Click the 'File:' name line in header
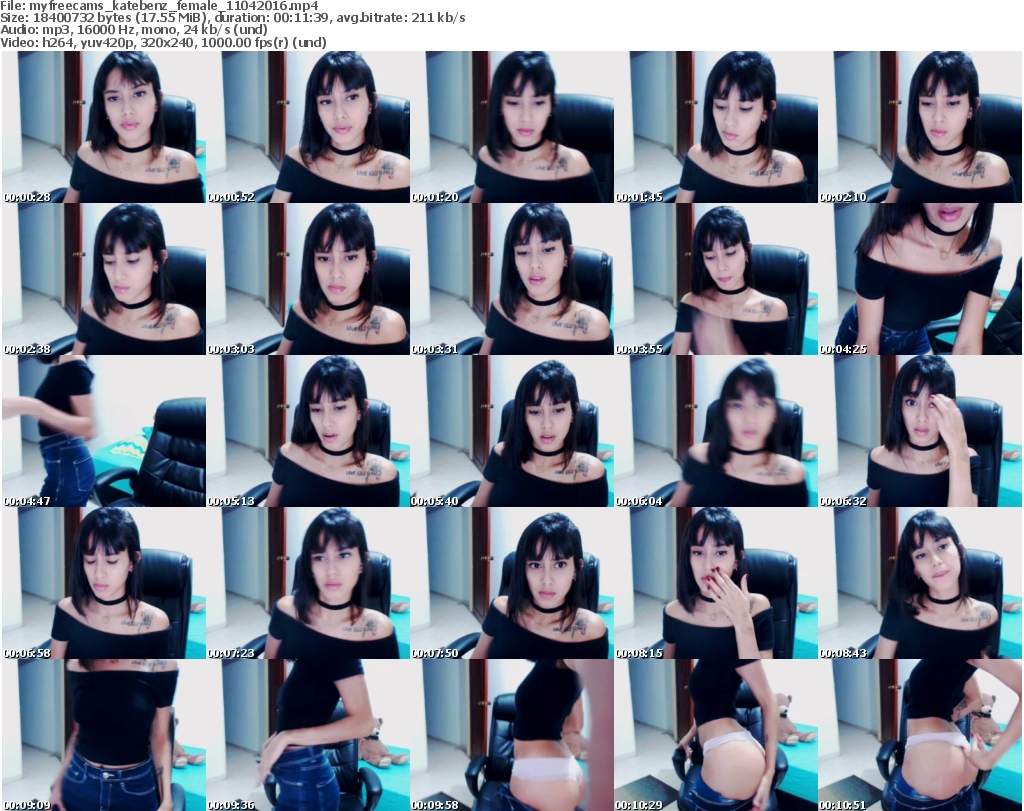This screenshot has height=811, width=1024. pyautogui.click(x=159, y=6)
